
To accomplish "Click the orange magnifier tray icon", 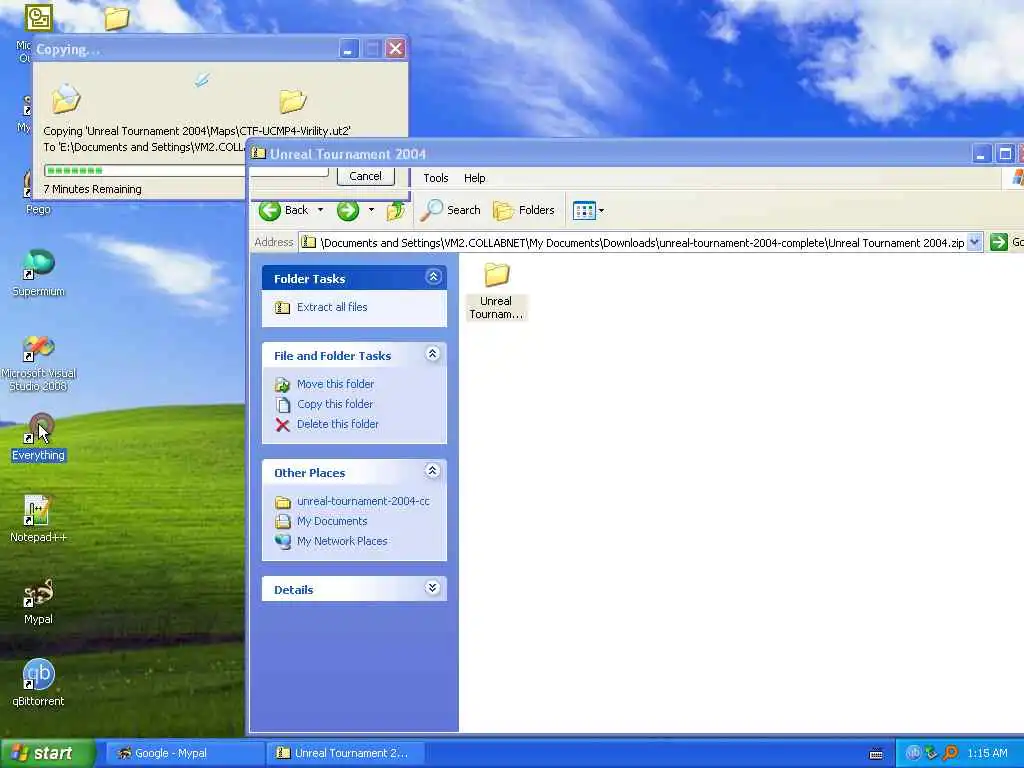I will (950, 753).
